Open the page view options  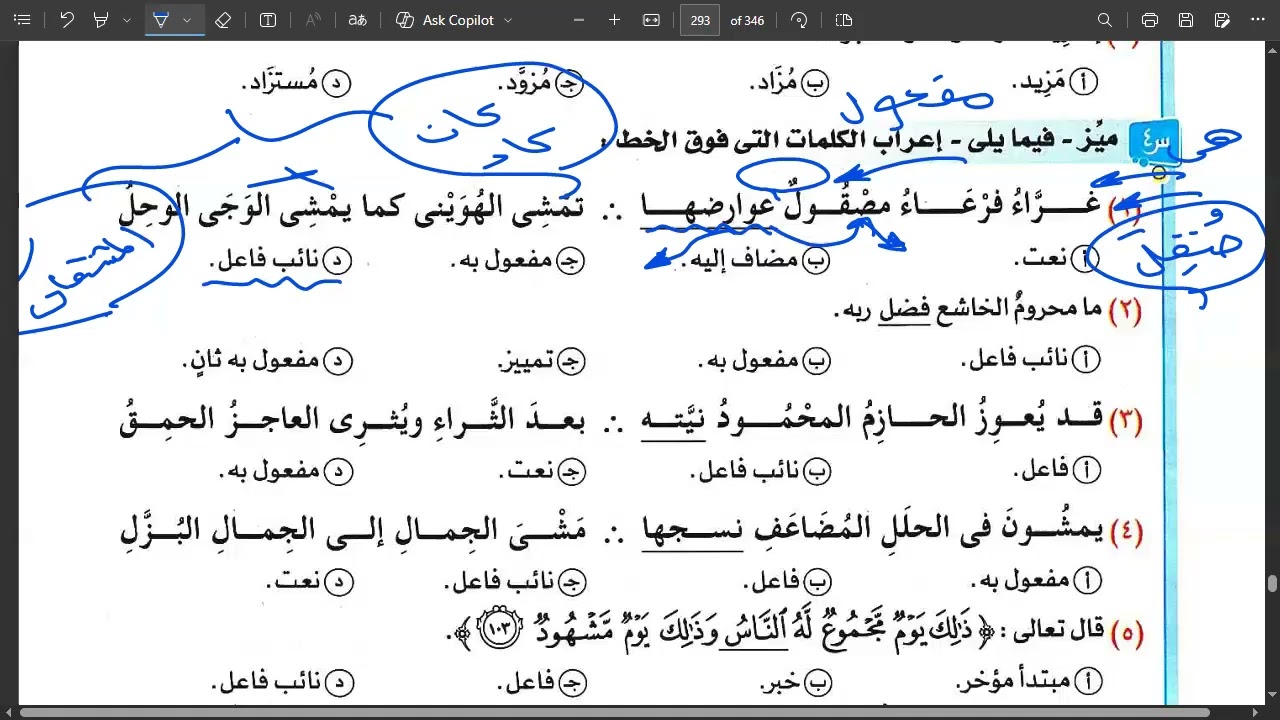point(843,20)
